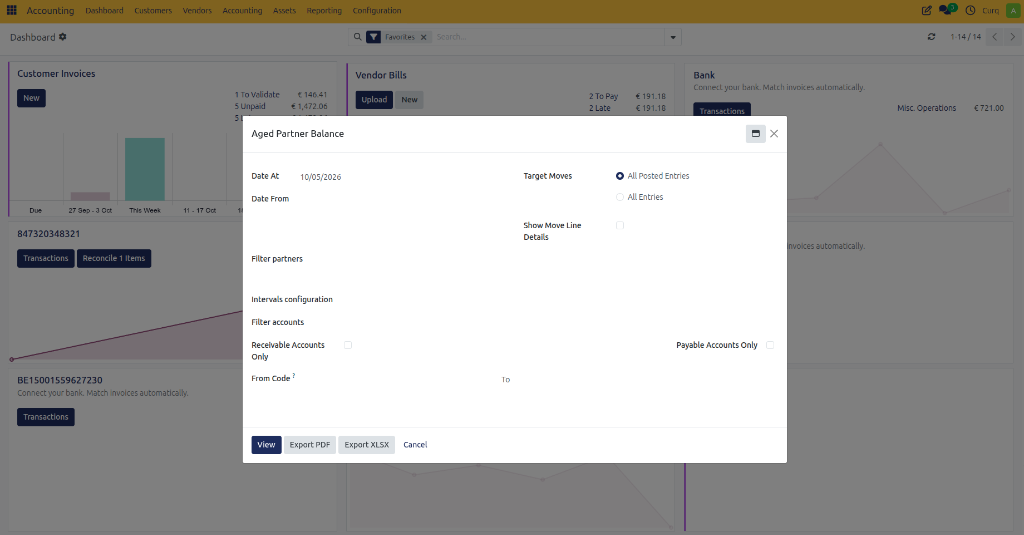Go to next page chevron
Viewport: 1024px width, 535px height.
(1012, 37)
